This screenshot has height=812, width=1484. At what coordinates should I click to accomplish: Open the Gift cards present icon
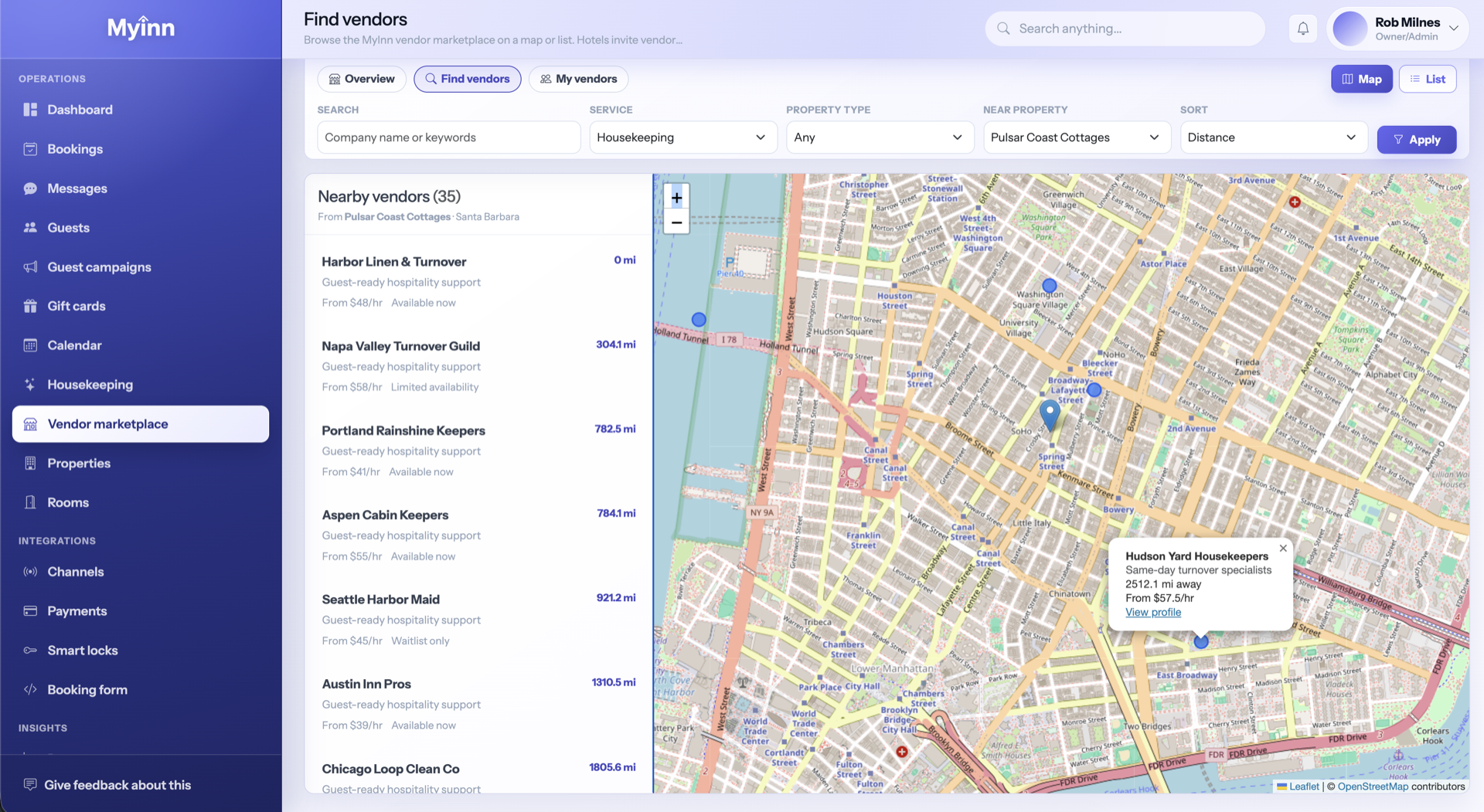point(30,306)
